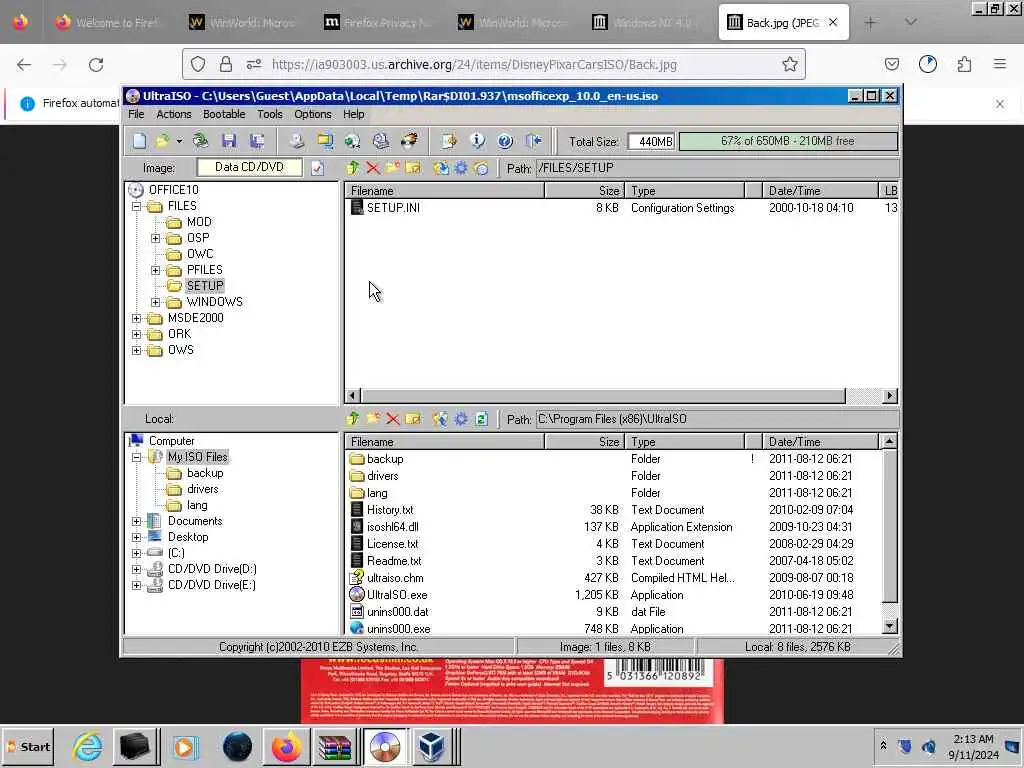
Task: Click the green Up arrow in Local pane
Action: click(x=353, y=419)
